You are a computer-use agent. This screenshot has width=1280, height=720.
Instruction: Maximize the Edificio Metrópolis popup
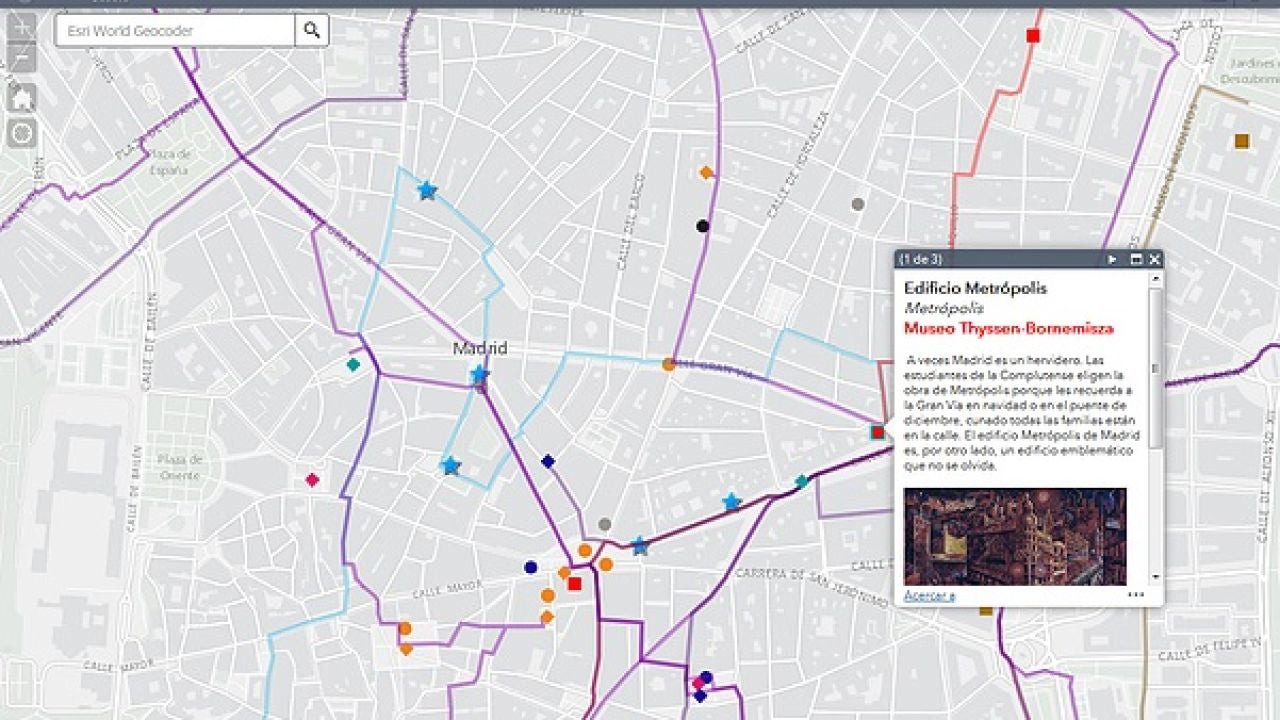point(1136,260)
